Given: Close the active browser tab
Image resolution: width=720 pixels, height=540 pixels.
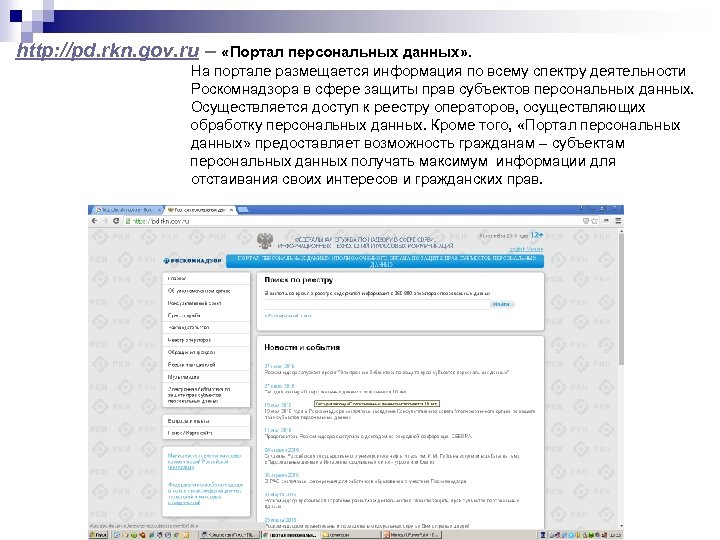Looking at the screenshot, I should click(231, 210).
